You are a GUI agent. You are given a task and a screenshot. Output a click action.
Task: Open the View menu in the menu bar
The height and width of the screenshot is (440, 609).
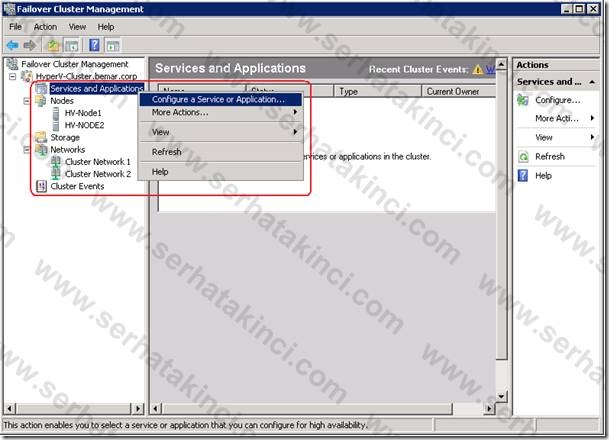tap(77, 27)
